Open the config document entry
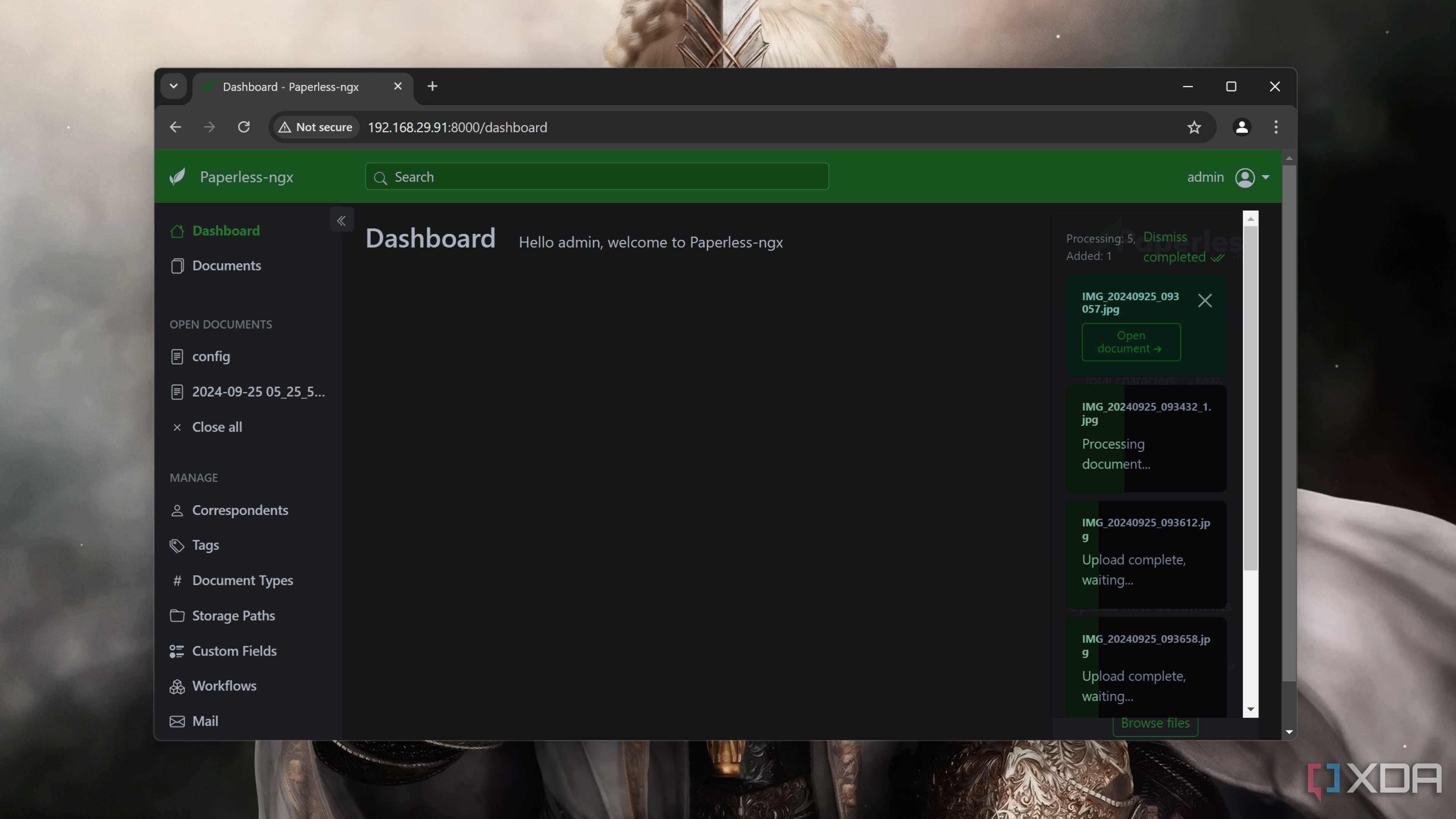The height and width of the screenshot is (819, 1456). [200, 357]
